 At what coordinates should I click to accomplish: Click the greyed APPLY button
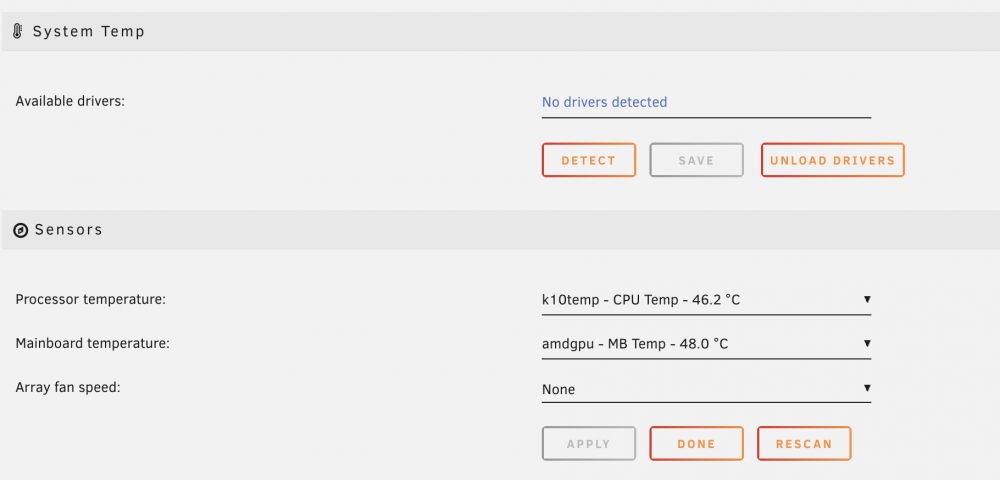pos(589,444)
